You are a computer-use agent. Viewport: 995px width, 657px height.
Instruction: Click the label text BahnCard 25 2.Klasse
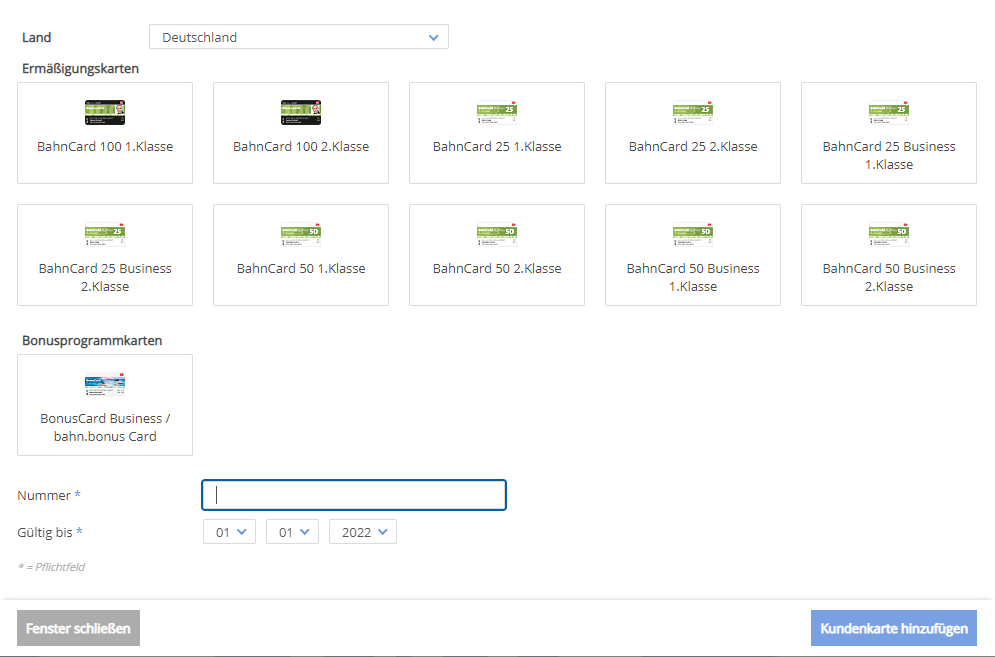[x=693, y=147]
